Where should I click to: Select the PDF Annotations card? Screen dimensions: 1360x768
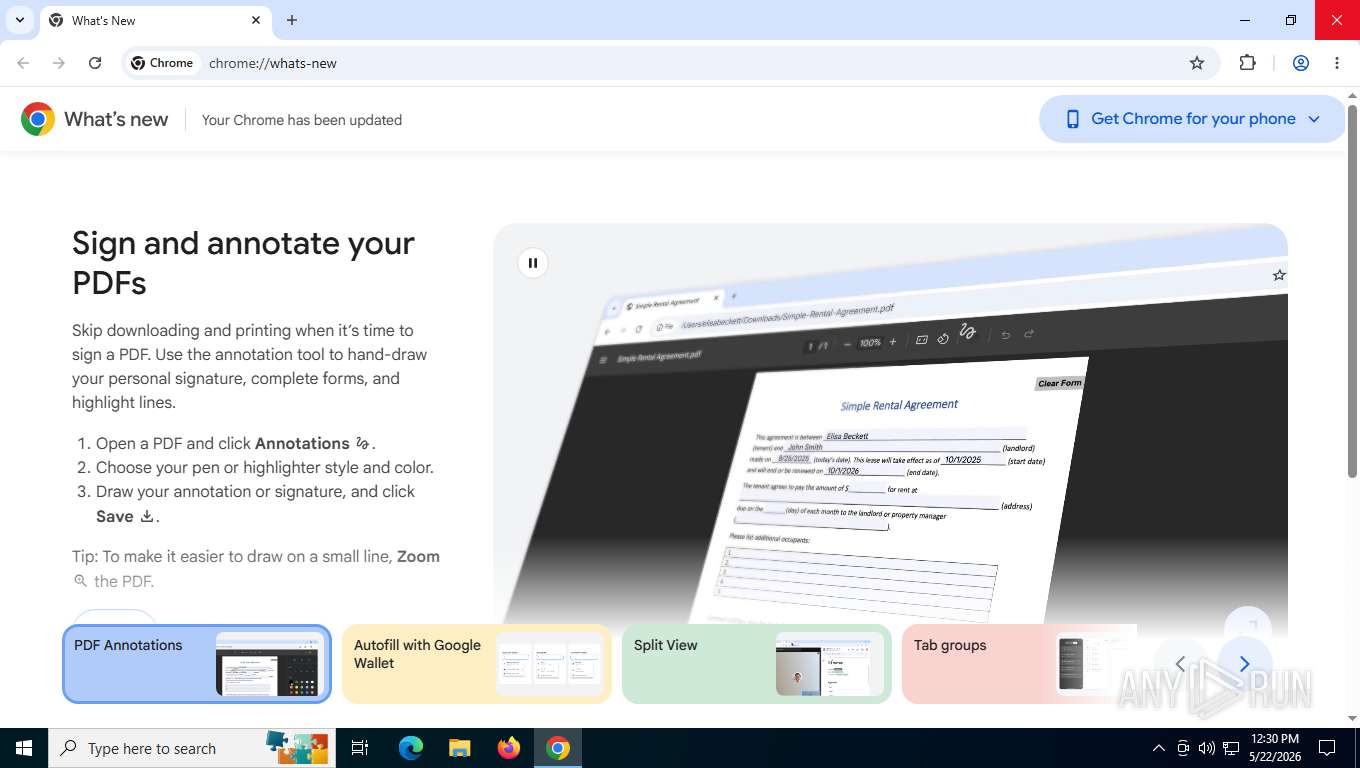(x=197, y=664)
